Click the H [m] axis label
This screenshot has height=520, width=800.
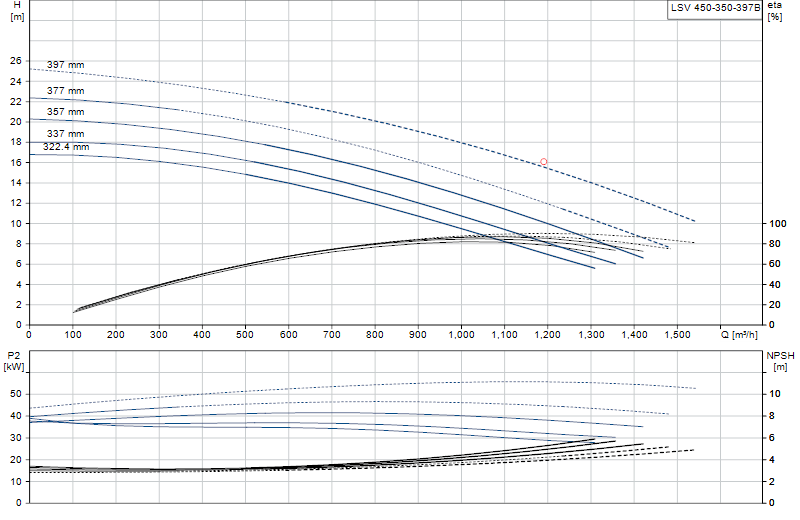click(x=17, y=11)
